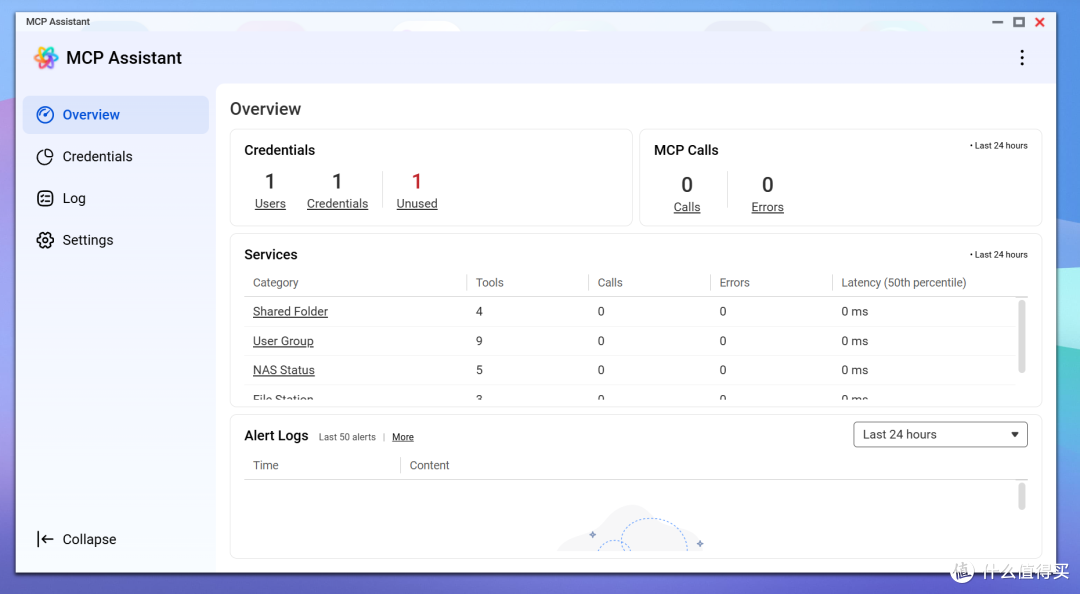Screen dimensions: 1080x594
Task: Open the Settings sidebar page
Action: point(116,240)
